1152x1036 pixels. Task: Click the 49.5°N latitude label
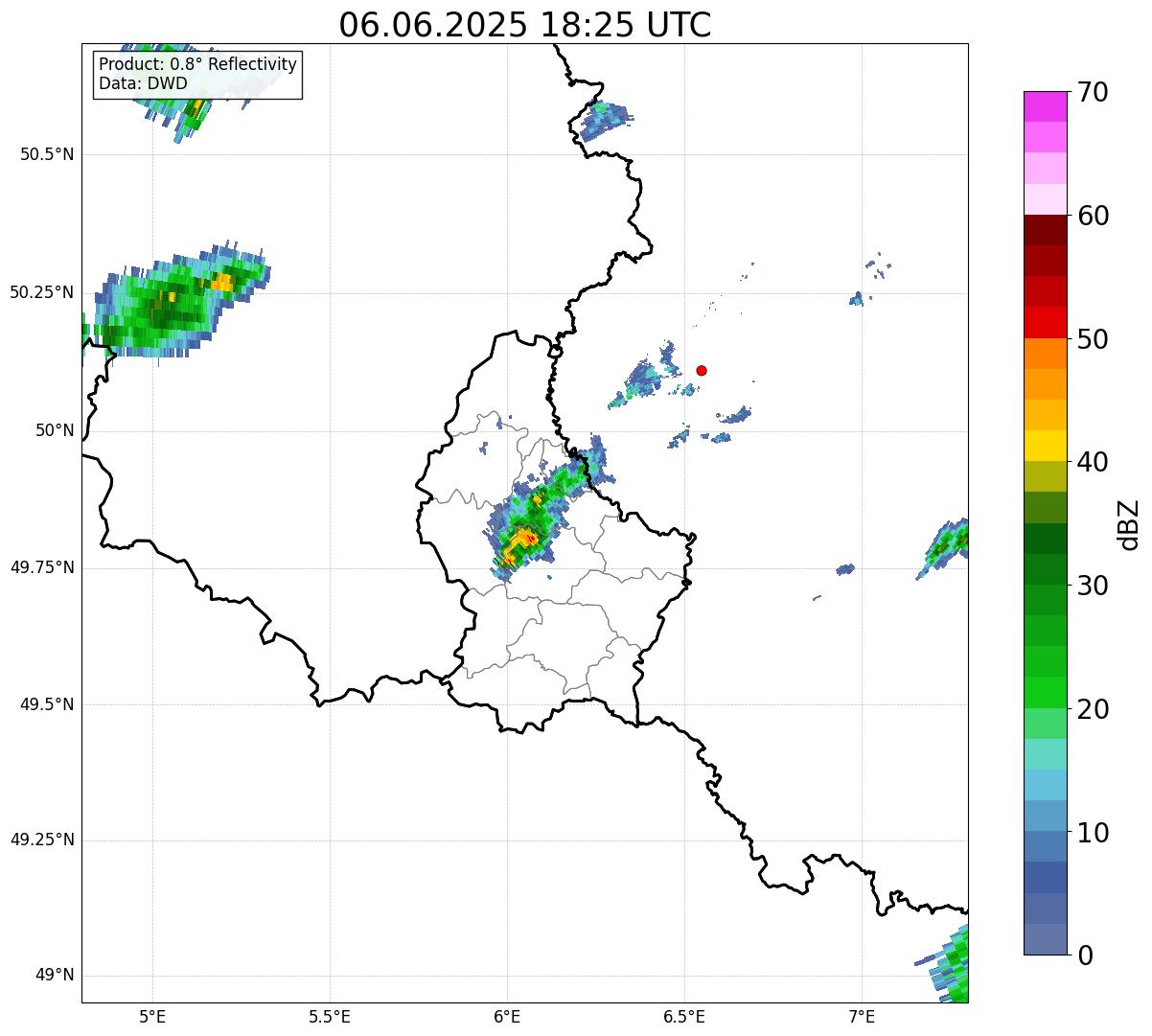pyautogui.click(x=46, y=704)
